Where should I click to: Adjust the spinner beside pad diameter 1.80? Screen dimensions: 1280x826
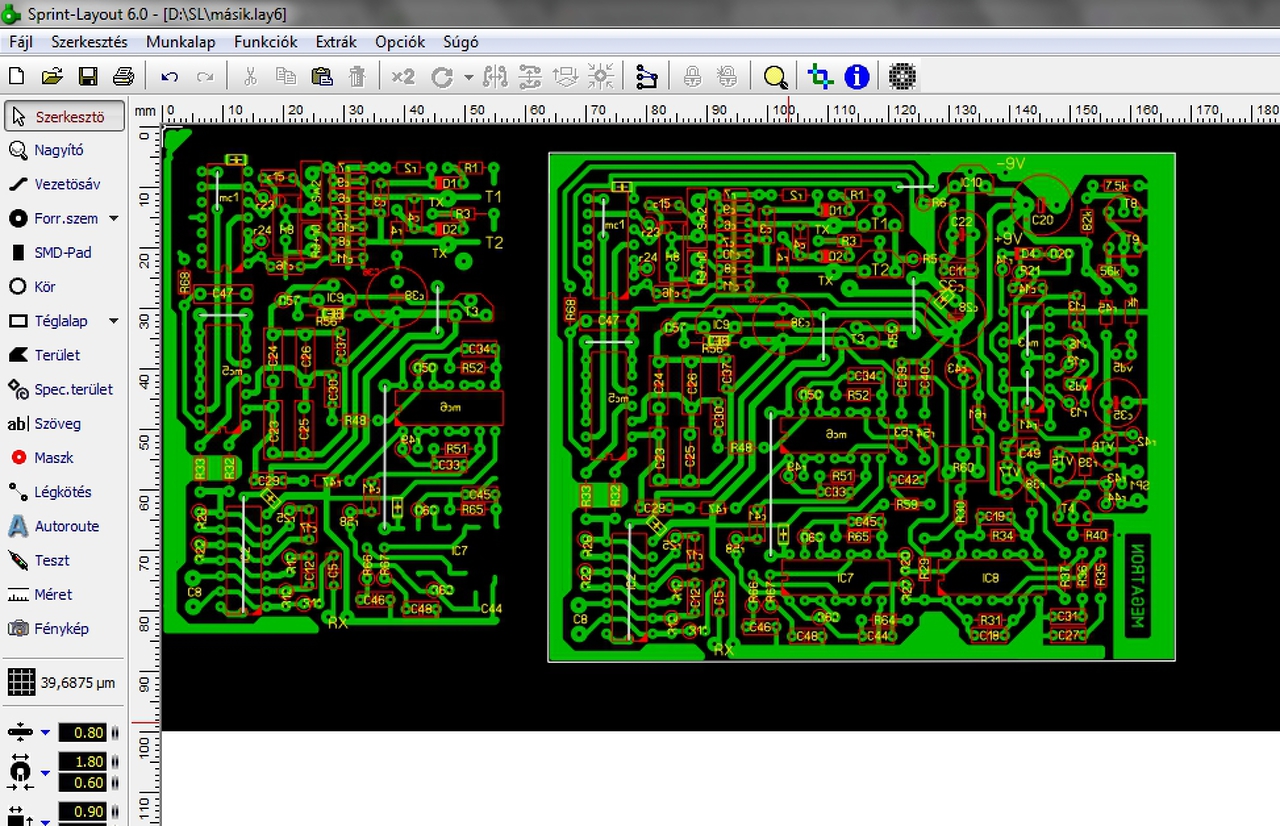pyautogui.click(x=114, y=762)
